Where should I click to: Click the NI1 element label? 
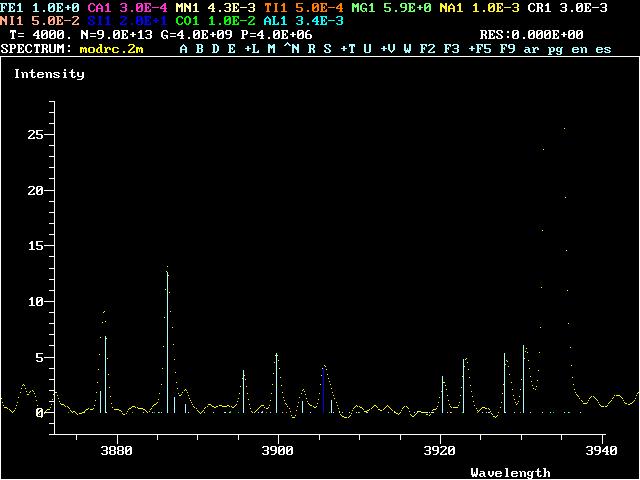pos(12,20)
